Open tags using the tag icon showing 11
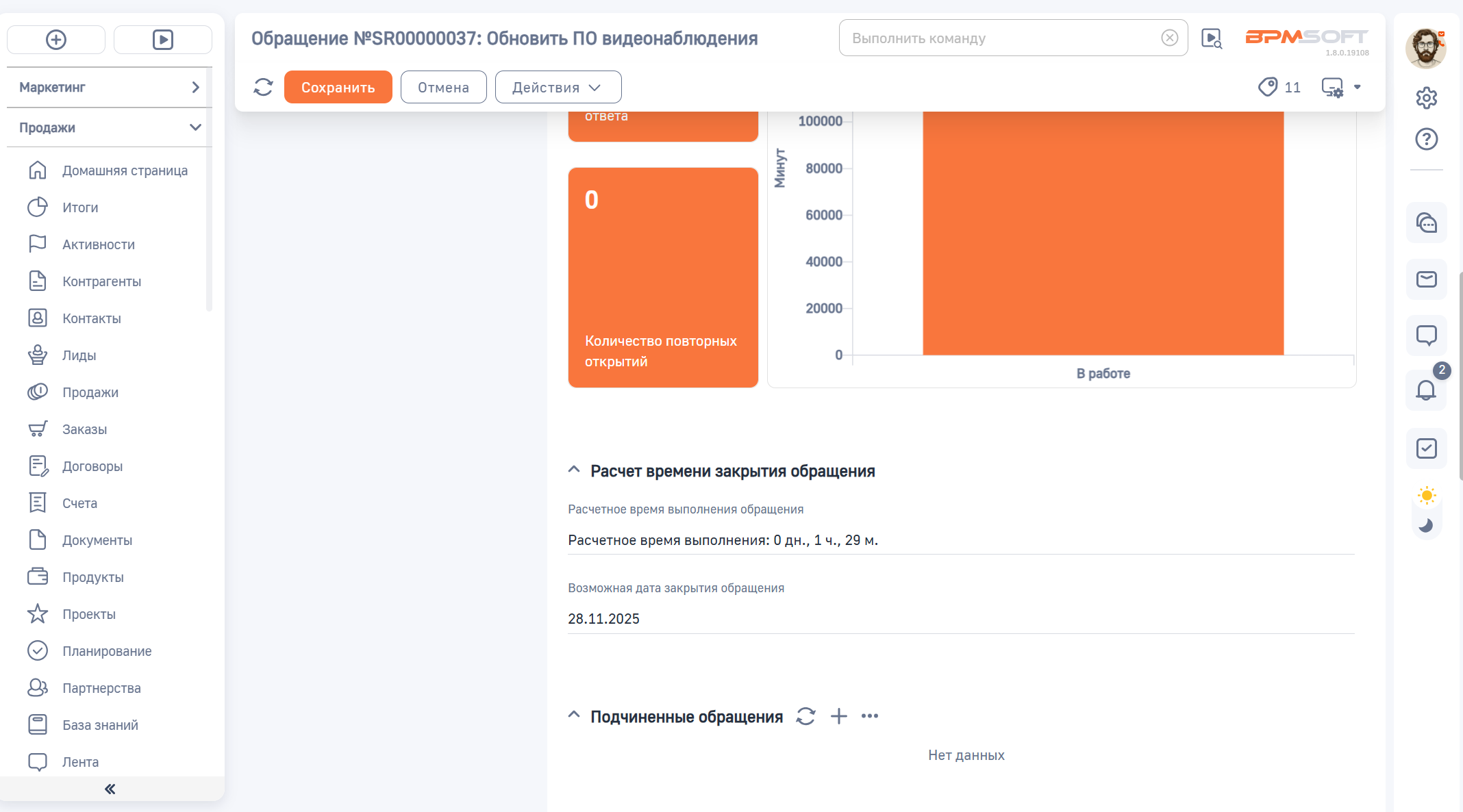Viewport: 1463px width, 812px height. [x=1268, y=87]
